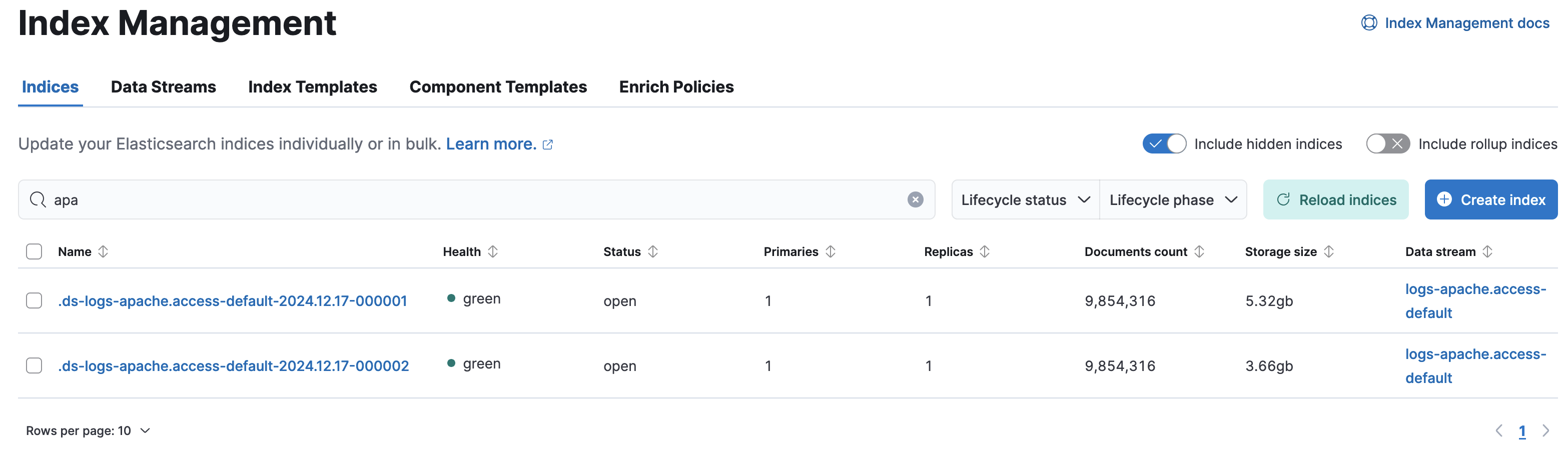Change Rows per page setting
The image size is (1568, 466).
coord(88,430)
